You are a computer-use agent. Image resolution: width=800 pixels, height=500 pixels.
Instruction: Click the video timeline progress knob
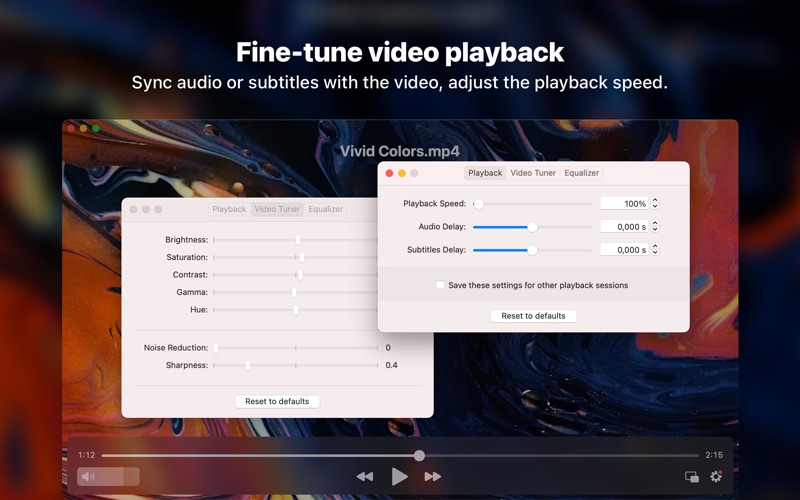pyautogui.click(x=419, y=456)
